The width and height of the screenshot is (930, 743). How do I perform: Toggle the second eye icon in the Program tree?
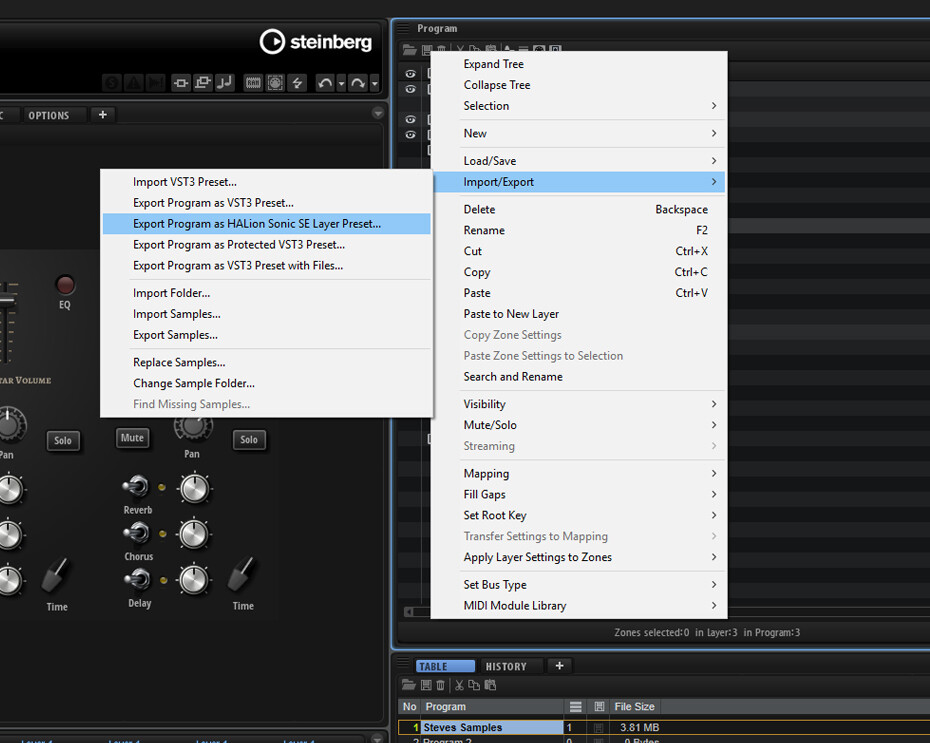[x=410, y=89]
